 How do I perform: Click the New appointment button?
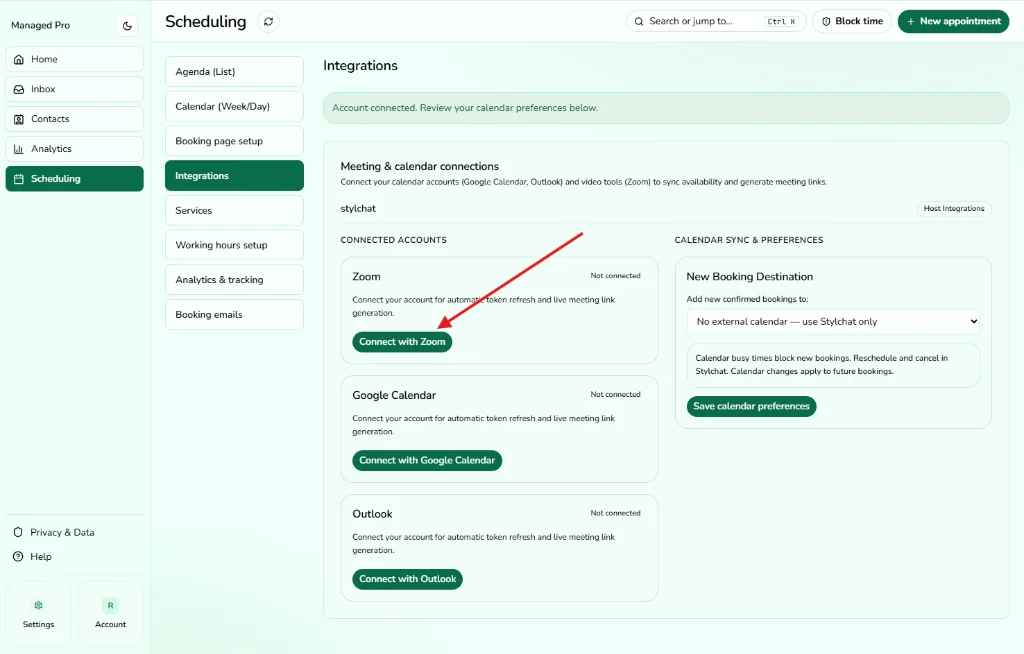(x=953, y=22)
